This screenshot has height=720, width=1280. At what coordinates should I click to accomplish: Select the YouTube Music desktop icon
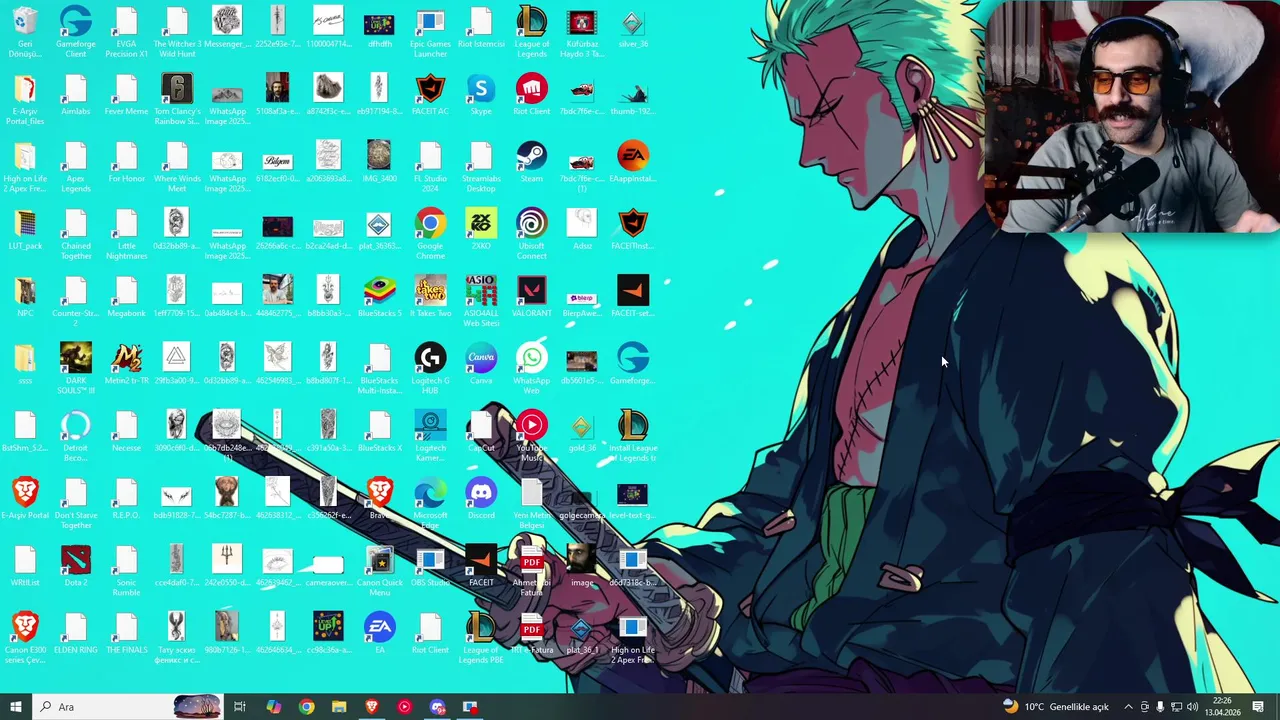[x=531, y=436]
